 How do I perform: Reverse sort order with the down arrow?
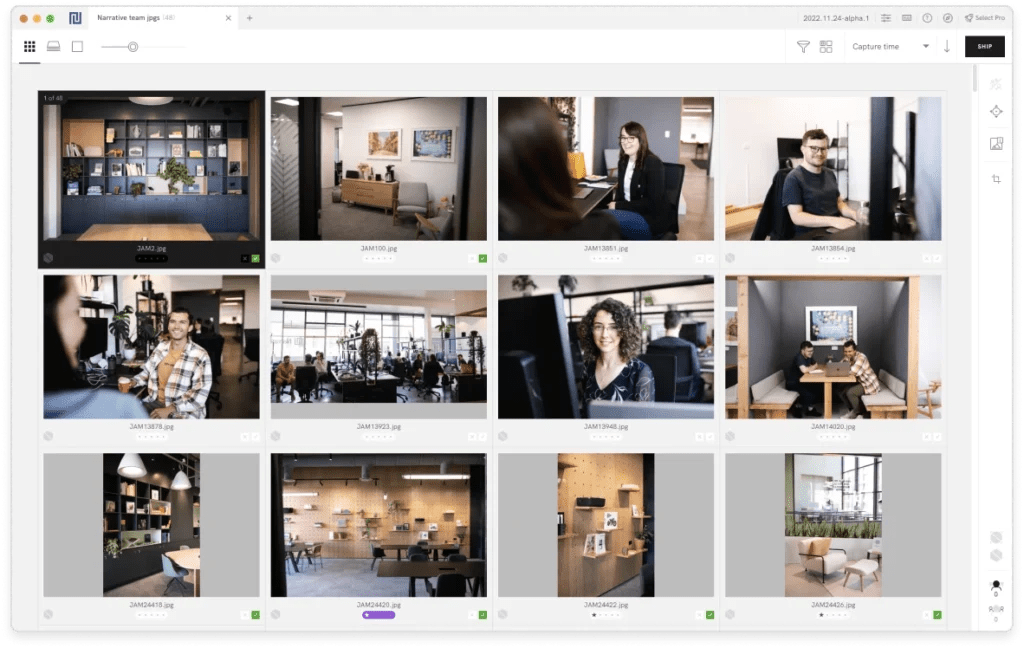coord(946,46)
